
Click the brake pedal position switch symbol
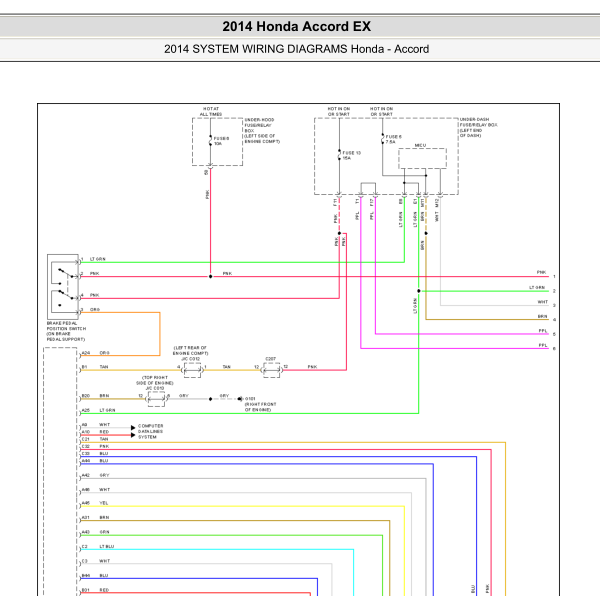pyautogui.click(x=63, y=287)
